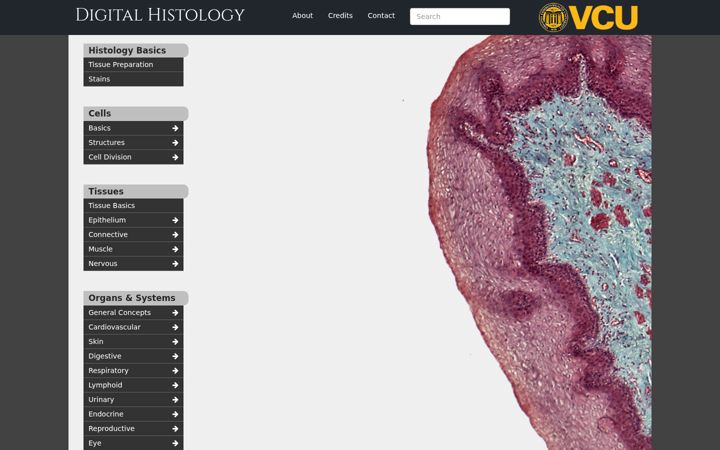Expand arrow next to Cardiovascular

[175, 327]
